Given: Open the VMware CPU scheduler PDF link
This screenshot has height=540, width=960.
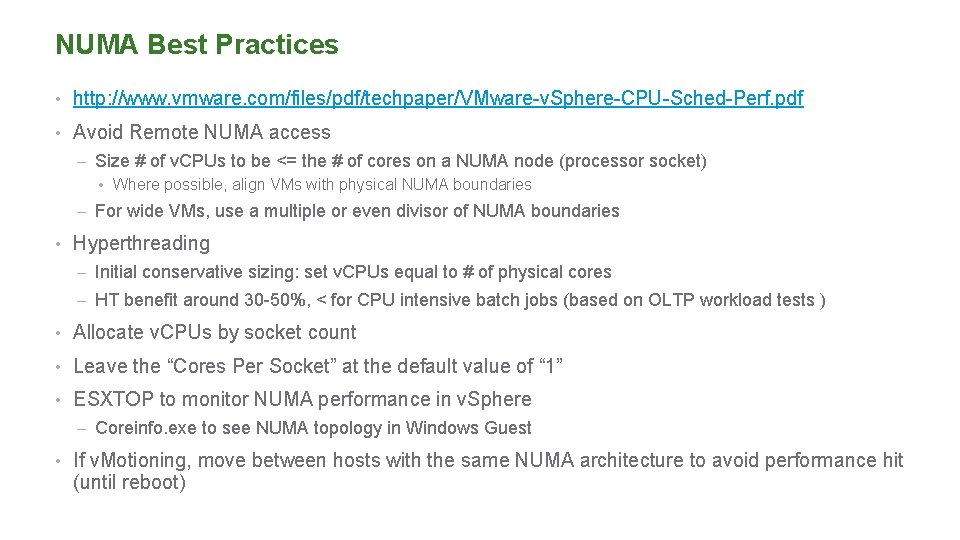Looking at the screenshot, I should click(x=438, y=98).
